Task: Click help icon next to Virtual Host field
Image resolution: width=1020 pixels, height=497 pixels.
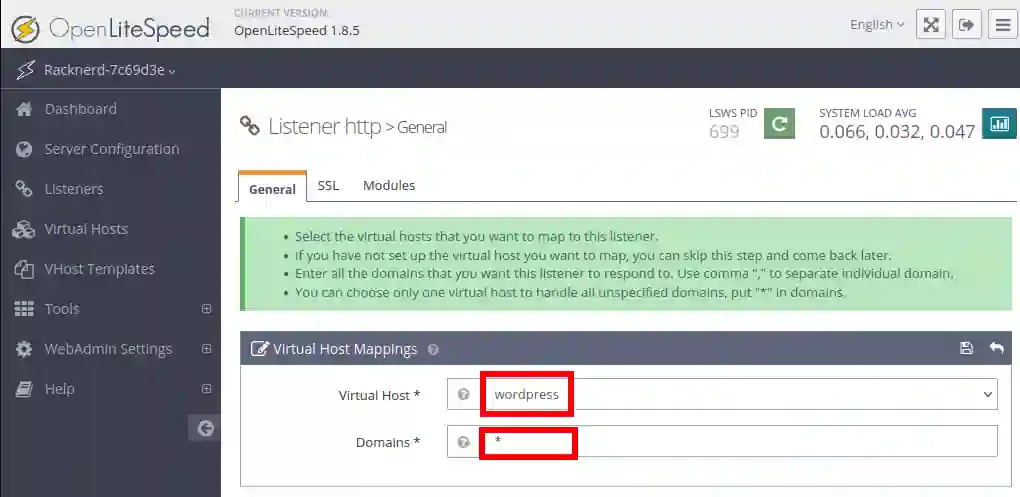Action: click(x=463, y=395)
